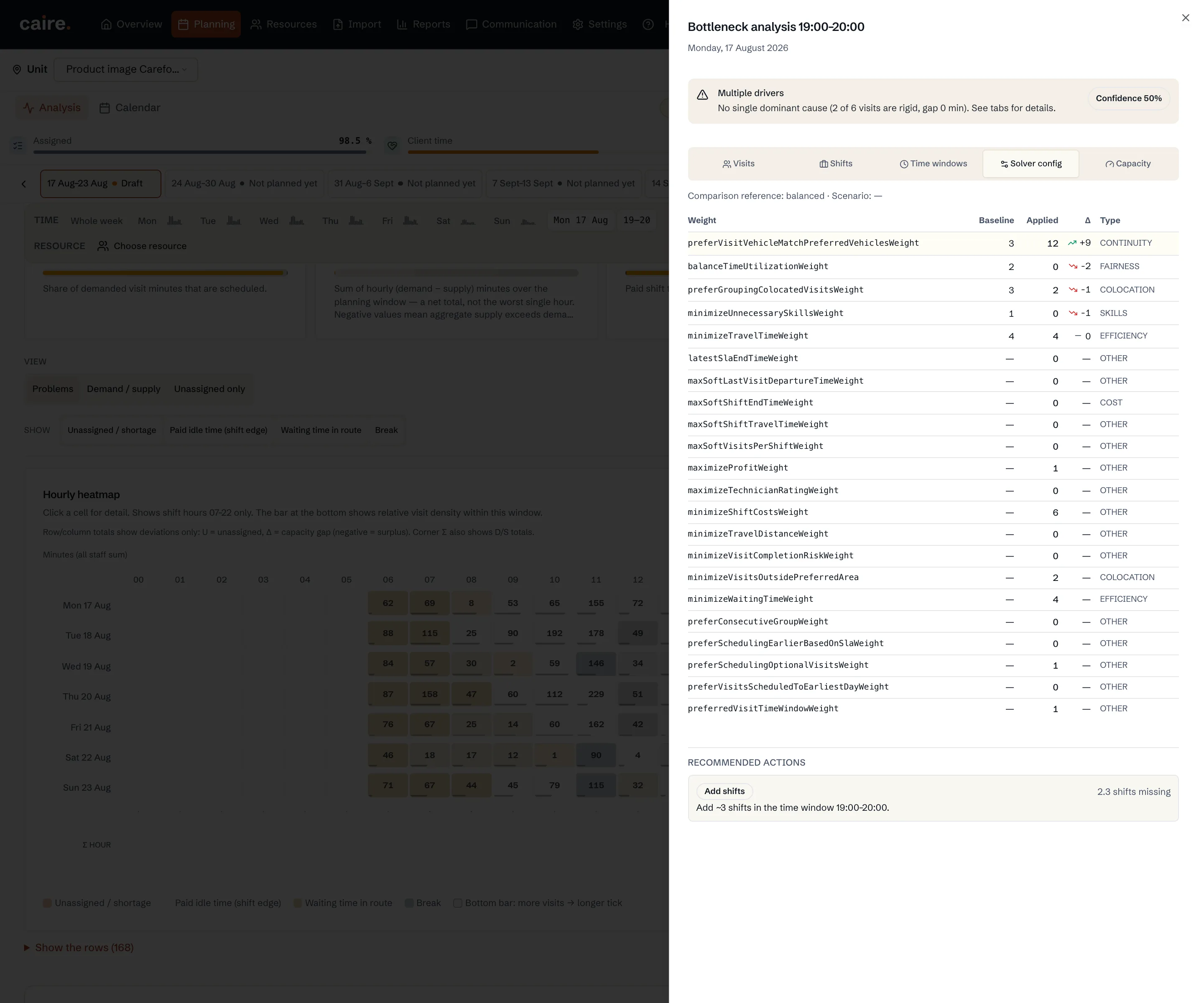This screenshot has width=1204, height=1003.
Task: Open Reports in the top navigation
Action: click(423, 24)
